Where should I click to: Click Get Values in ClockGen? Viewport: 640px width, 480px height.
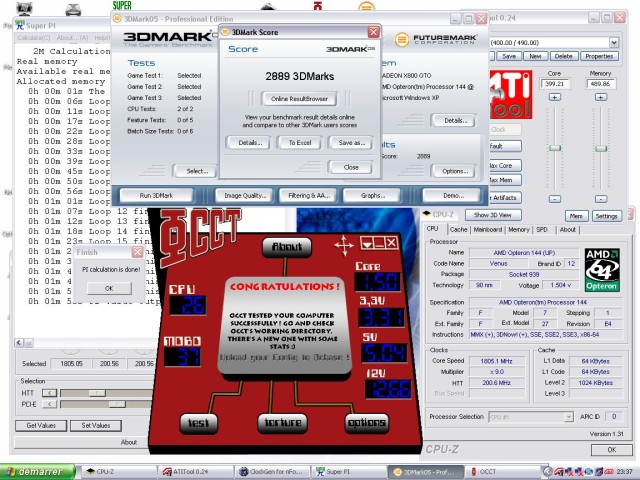click(41, 426)
